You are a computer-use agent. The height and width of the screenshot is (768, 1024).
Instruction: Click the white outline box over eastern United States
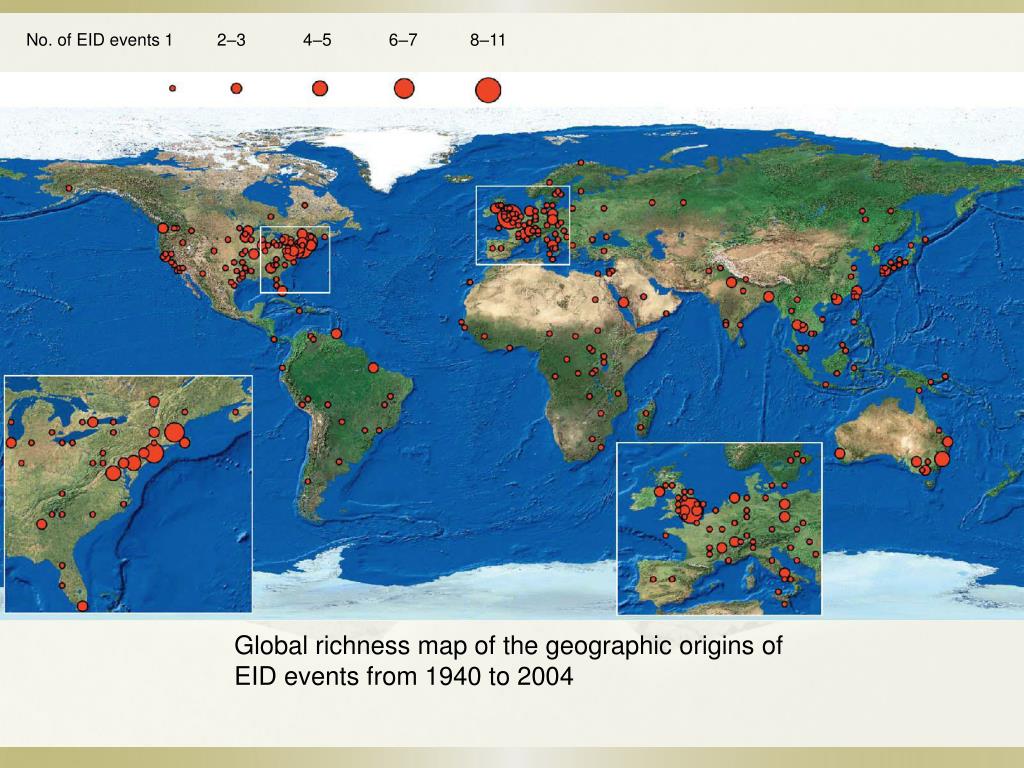tap(295, 259)
